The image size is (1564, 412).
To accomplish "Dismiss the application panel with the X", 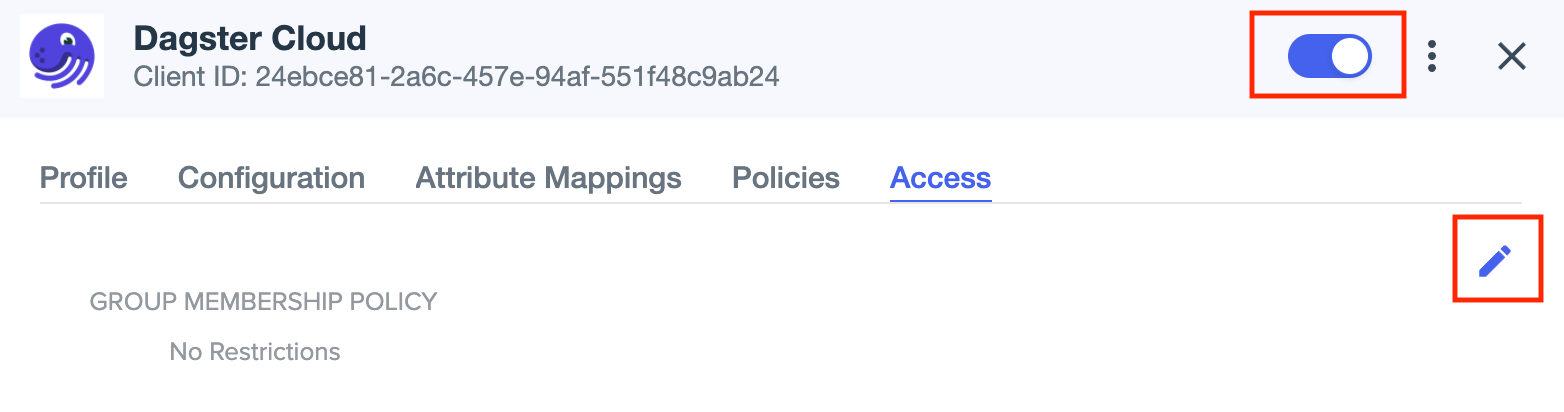I will click(1511, 57).
